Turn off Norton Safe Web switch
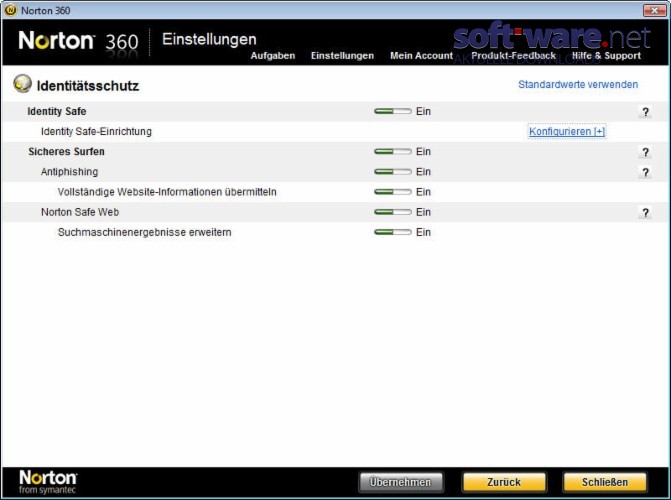The width and height of the screenshot is (671, 500). 392,212
